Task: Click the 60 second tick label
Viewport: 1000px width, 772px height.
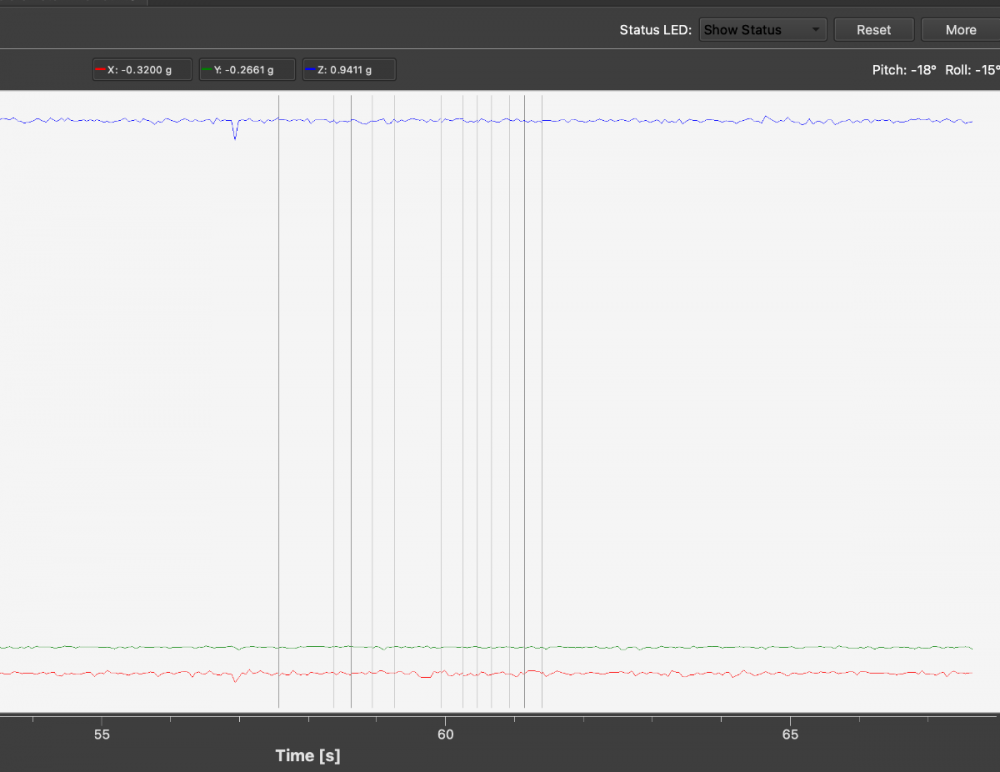Action: [446, 735]
